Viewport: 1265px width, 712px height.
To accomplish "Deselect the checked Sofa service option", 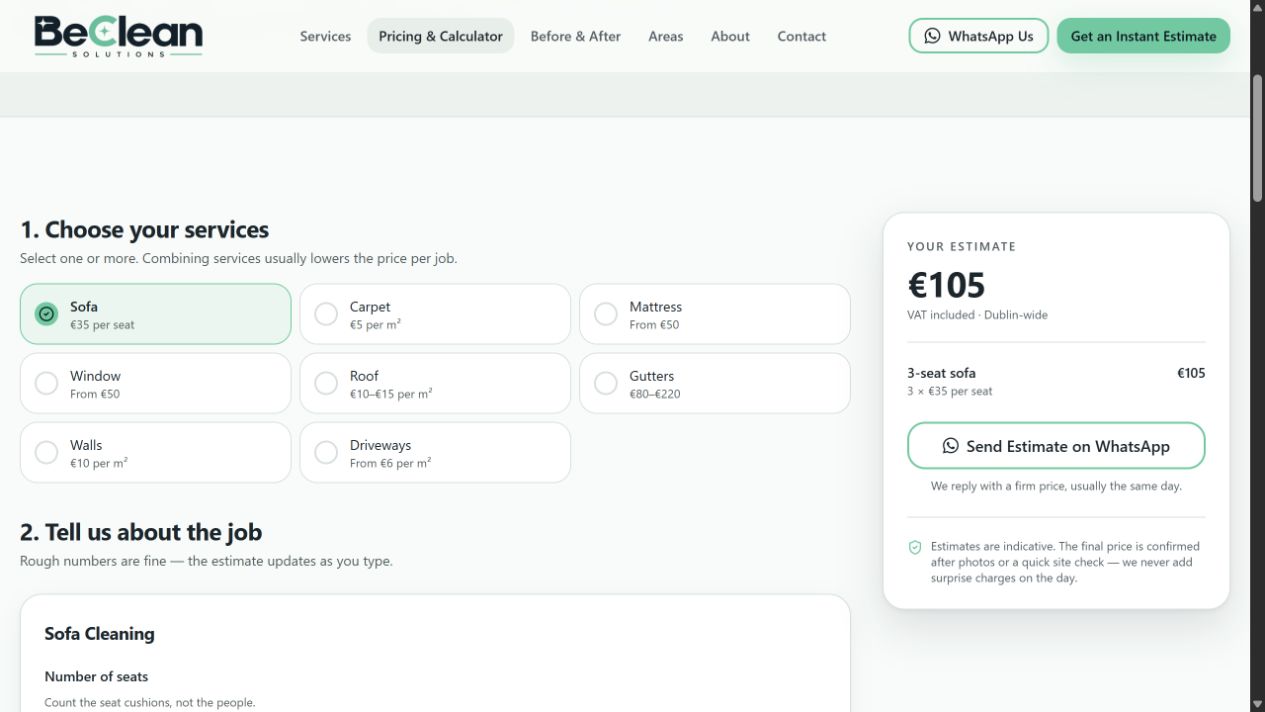I will [155, 314].
